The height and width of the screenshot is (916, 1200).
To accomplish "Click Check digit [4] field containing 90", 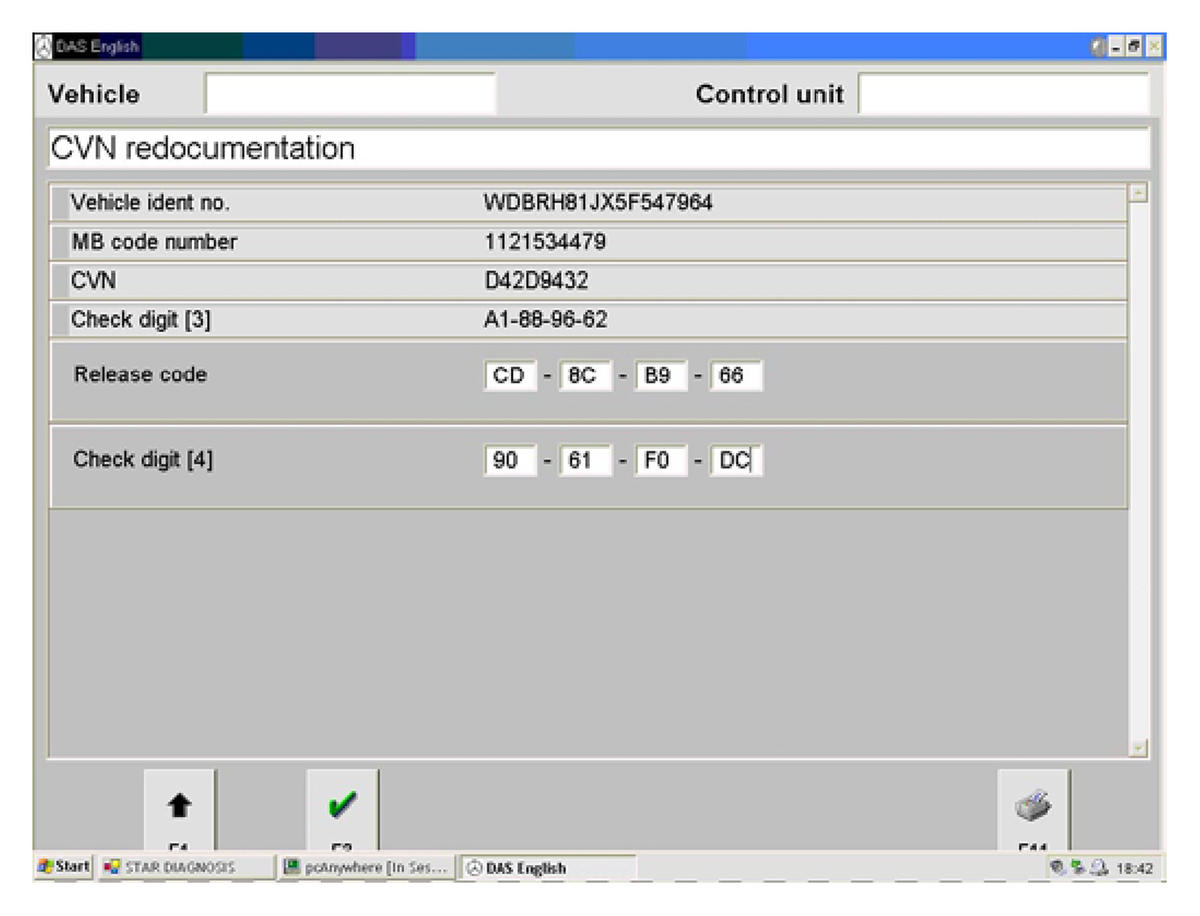I will 508,462.
